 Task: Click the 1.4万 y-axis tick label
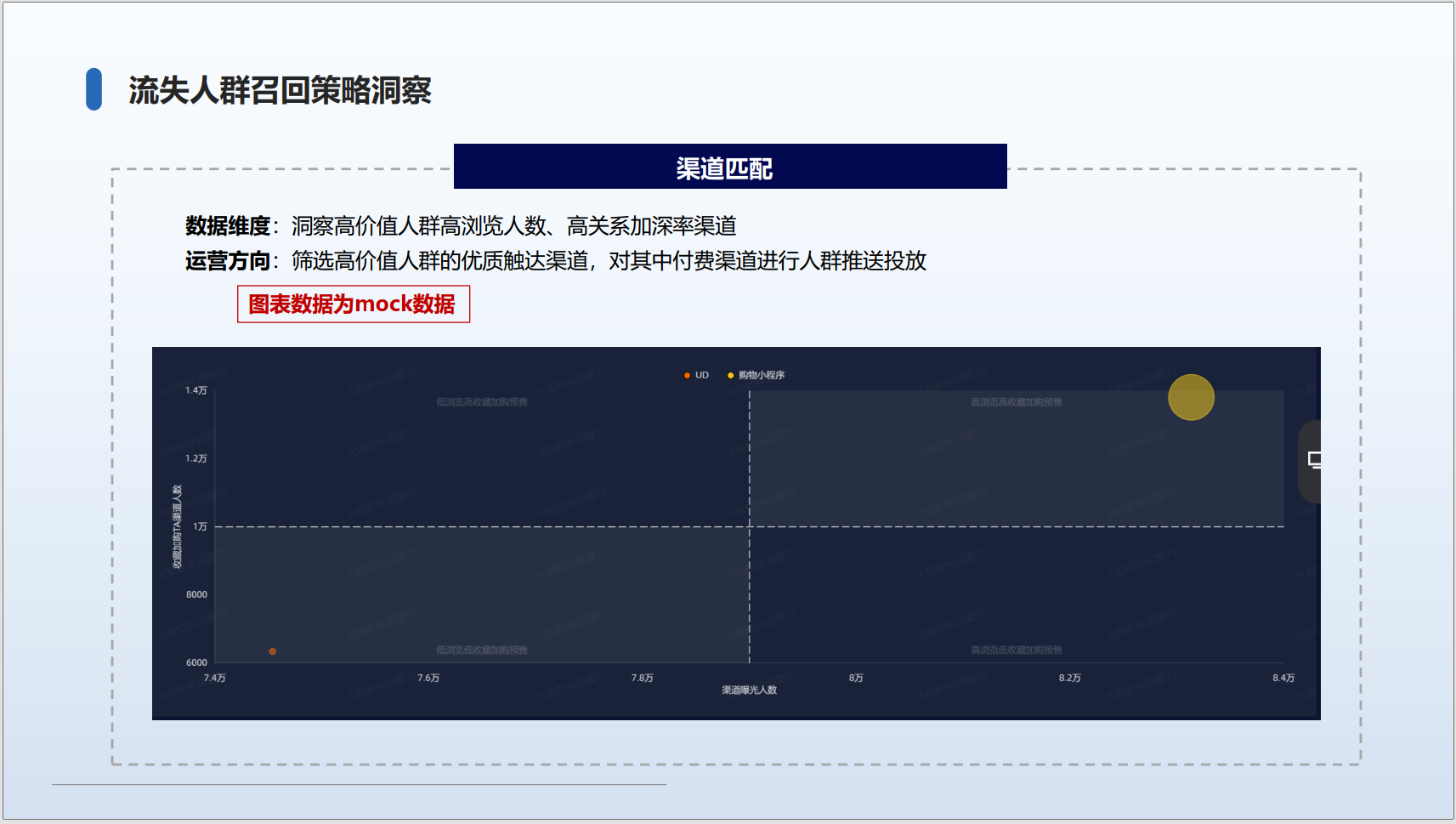(x=196, y=390)
